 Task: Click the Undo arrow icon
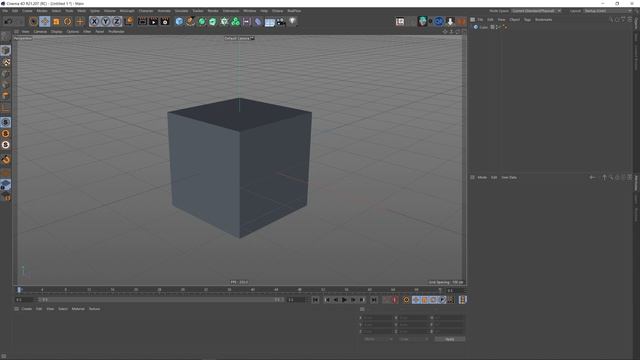coord(8,21)
